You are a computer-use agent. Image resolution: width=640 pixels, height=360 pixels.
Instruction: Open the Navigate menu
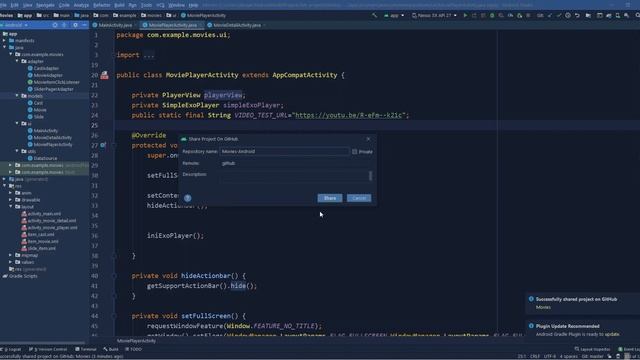[x=45, y=5]
